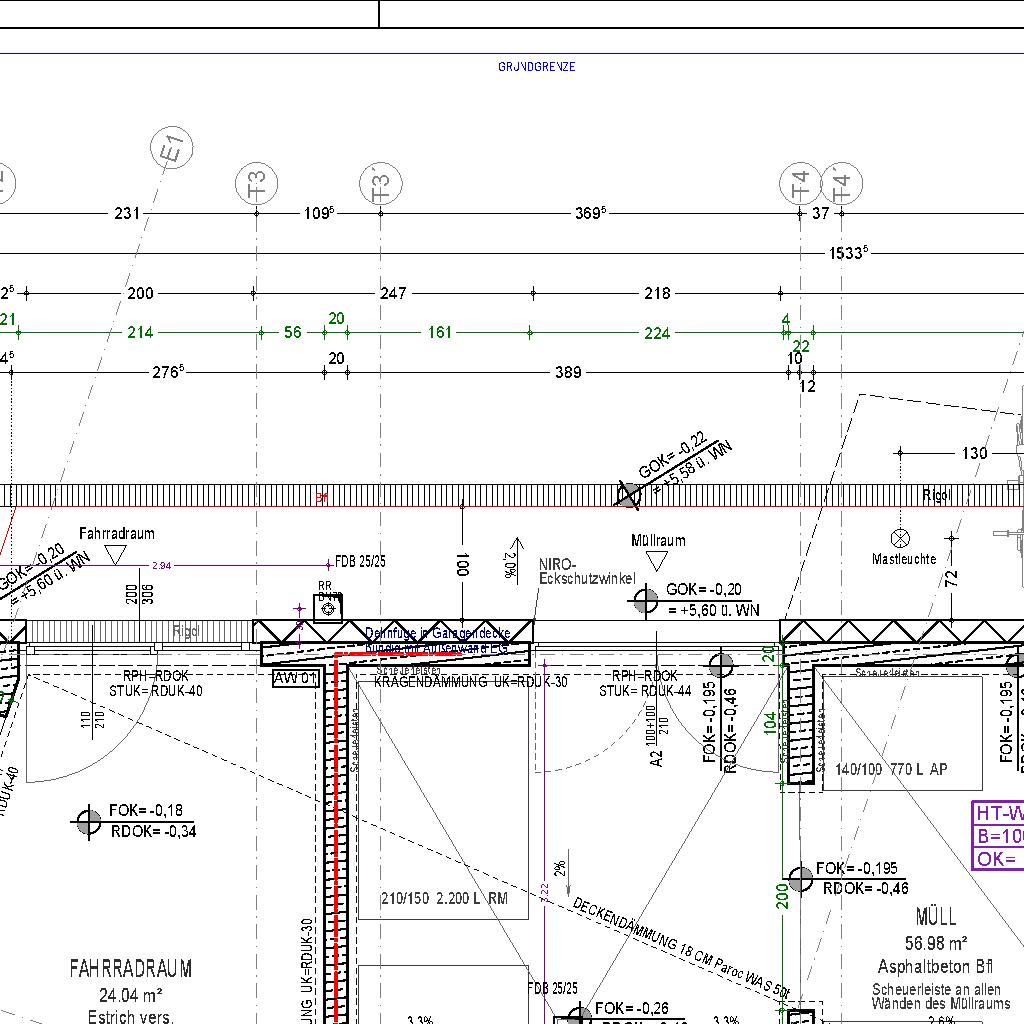Click level marker at FOK=-0,18 RDOK=-0,34

(88, 821)
